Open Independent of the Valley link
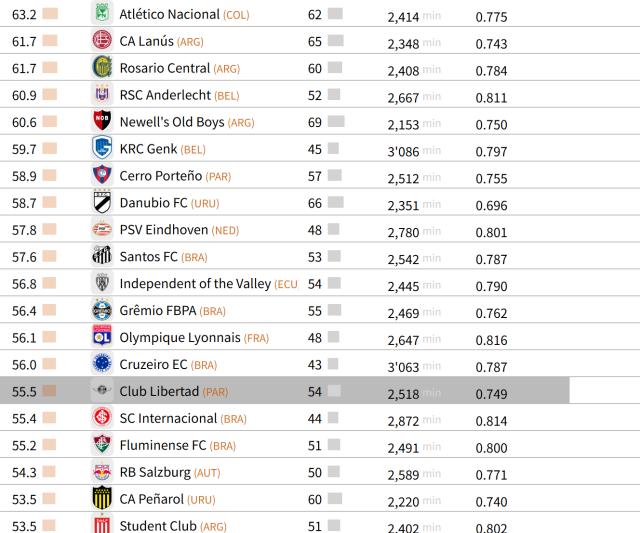 pyautogui.click(x=194, y=284)
